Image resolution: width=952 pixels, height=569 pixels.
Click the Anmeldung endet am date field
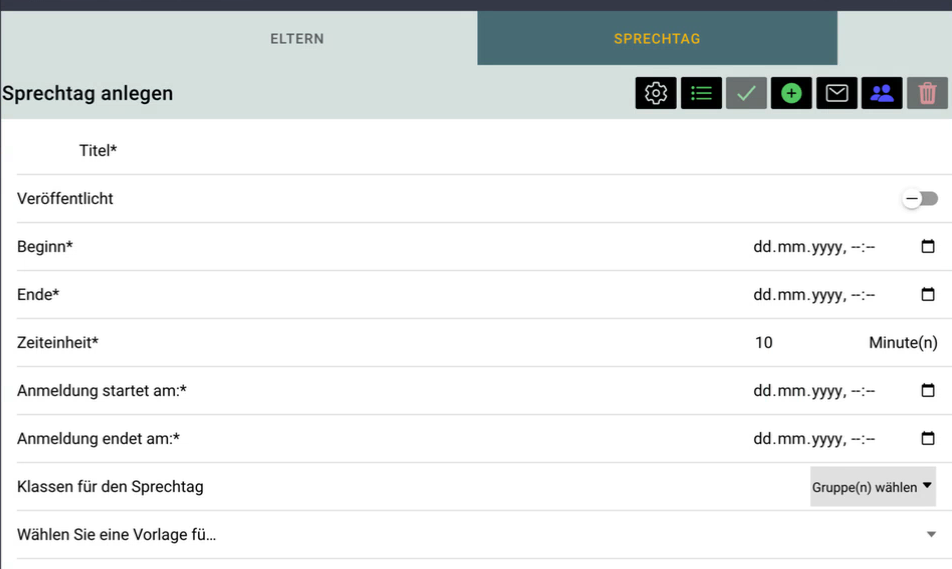click(x=814, y=439)
